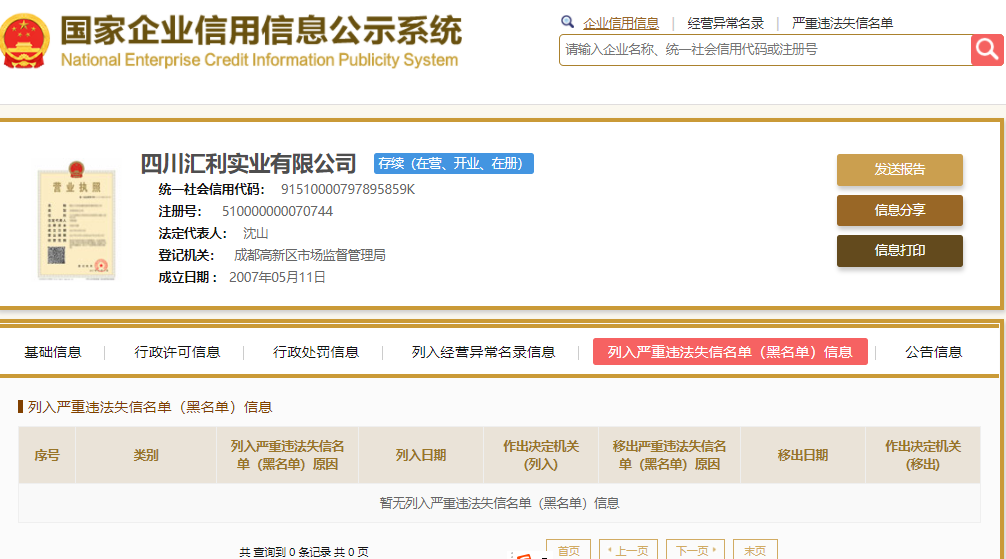Click legal representative name 沈山
The height and width of the screenshot is (559, 1006).
255,234
